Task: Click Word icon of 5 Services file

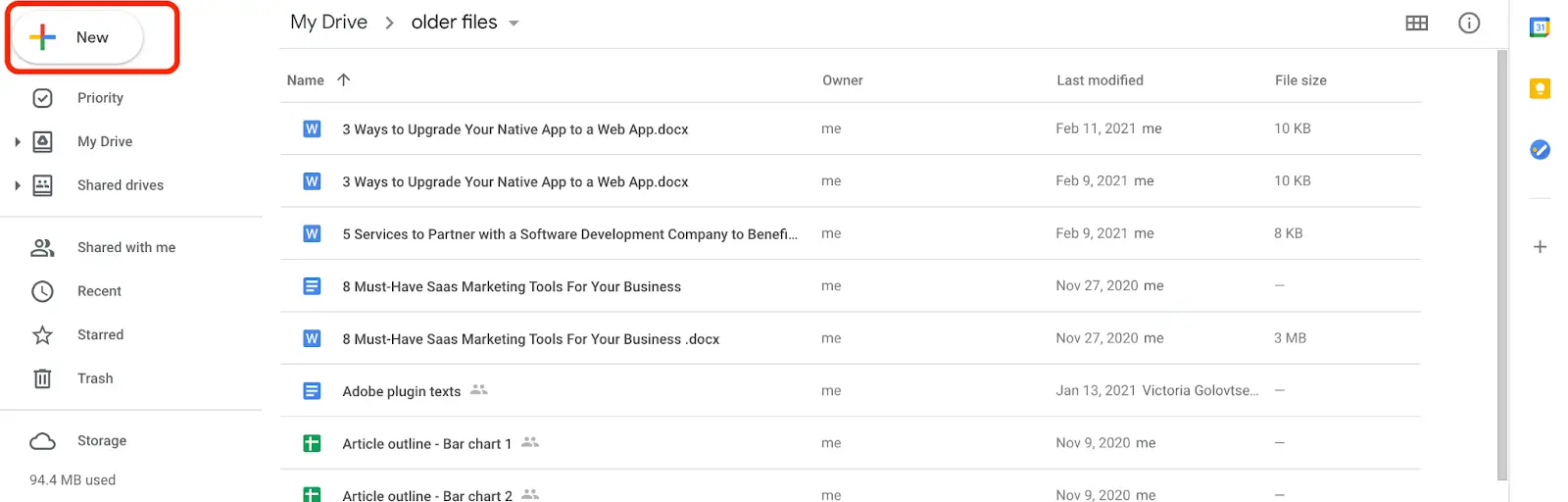Action: (312, 233)
